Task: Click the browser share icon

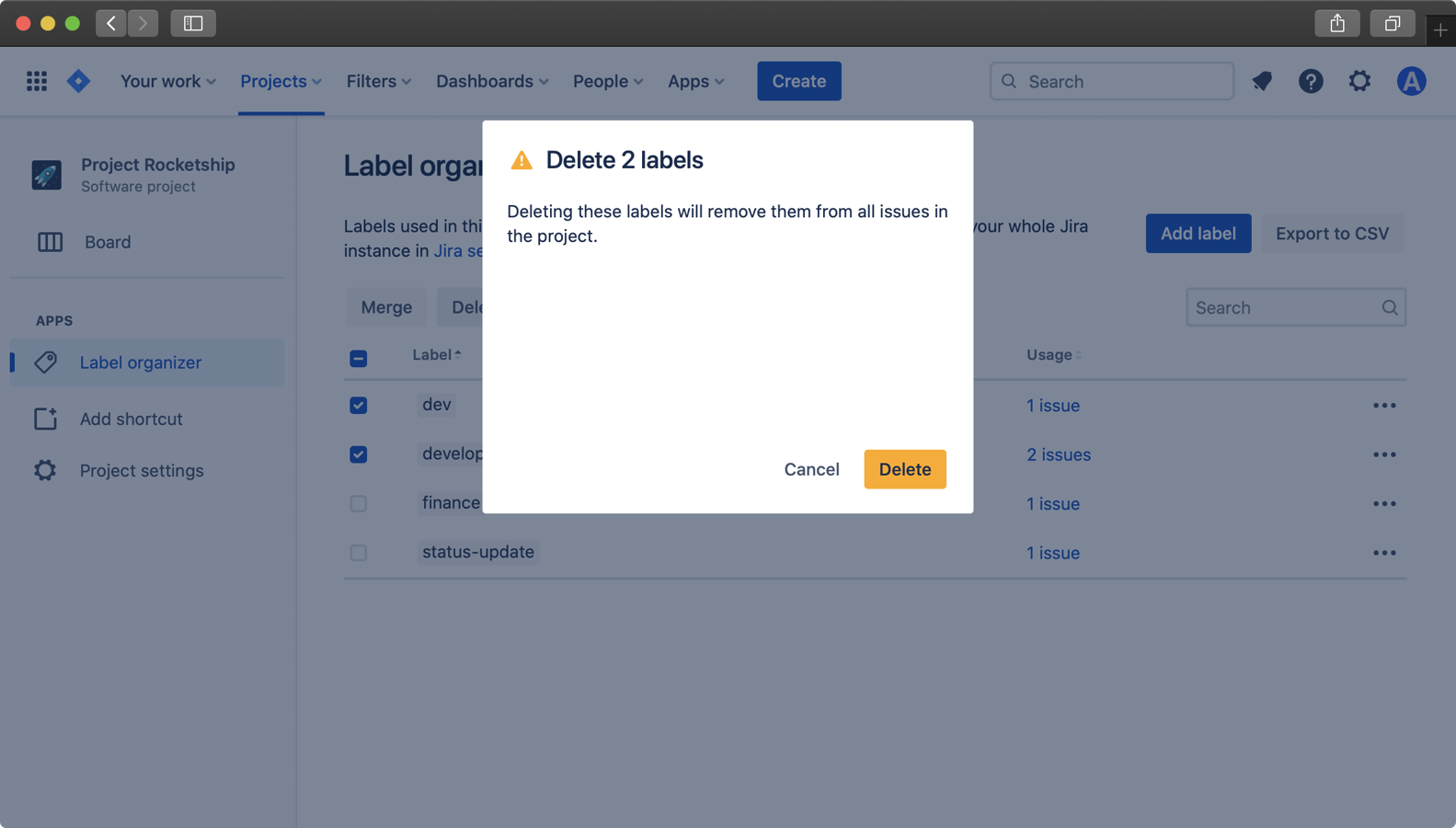Action: point(1337,23)
